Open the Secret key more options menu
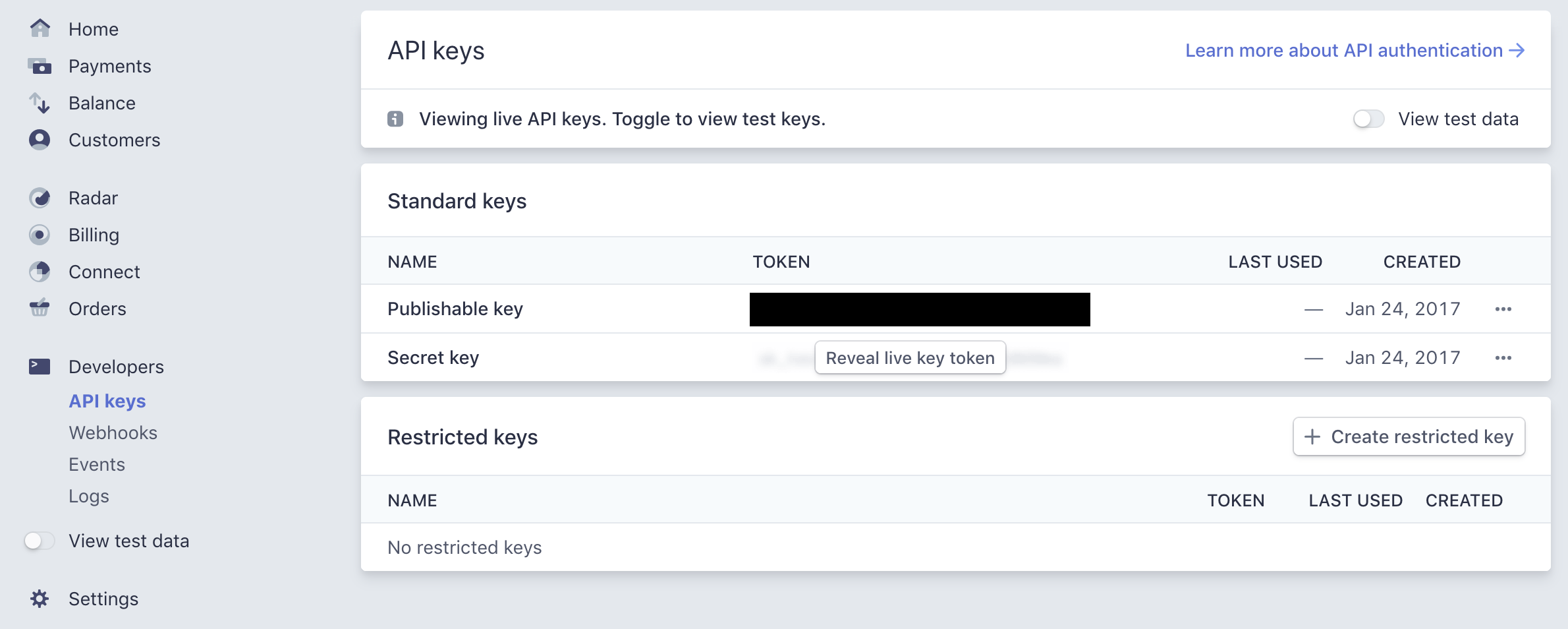This screenshot has height=629, width=1568. 1503,358
